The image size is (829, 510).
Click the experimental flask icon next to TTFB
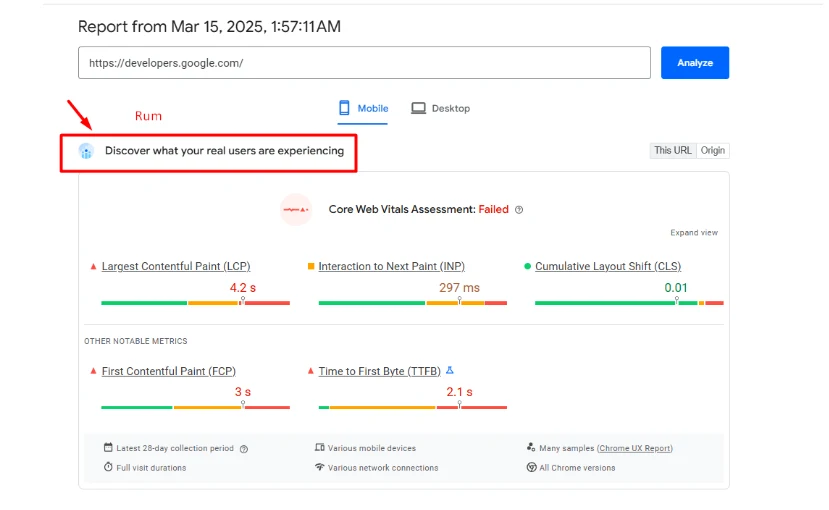(x=450, y=370)
